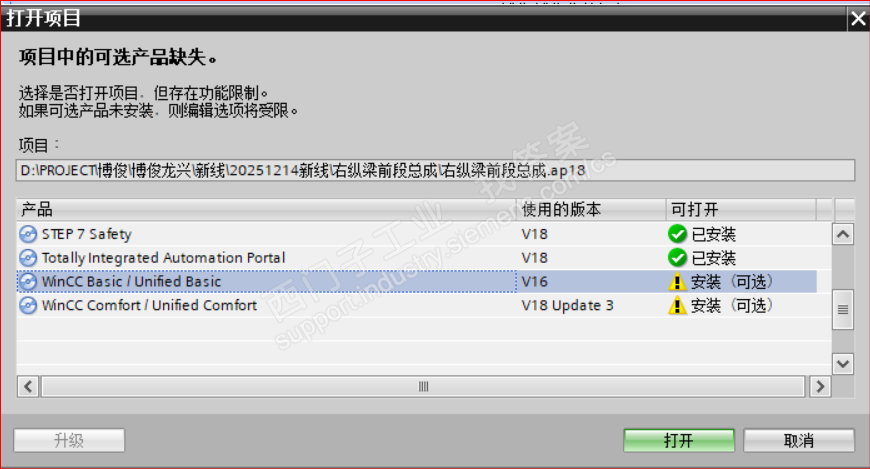Click the 使用的版本 column header

tap(591, 210)
